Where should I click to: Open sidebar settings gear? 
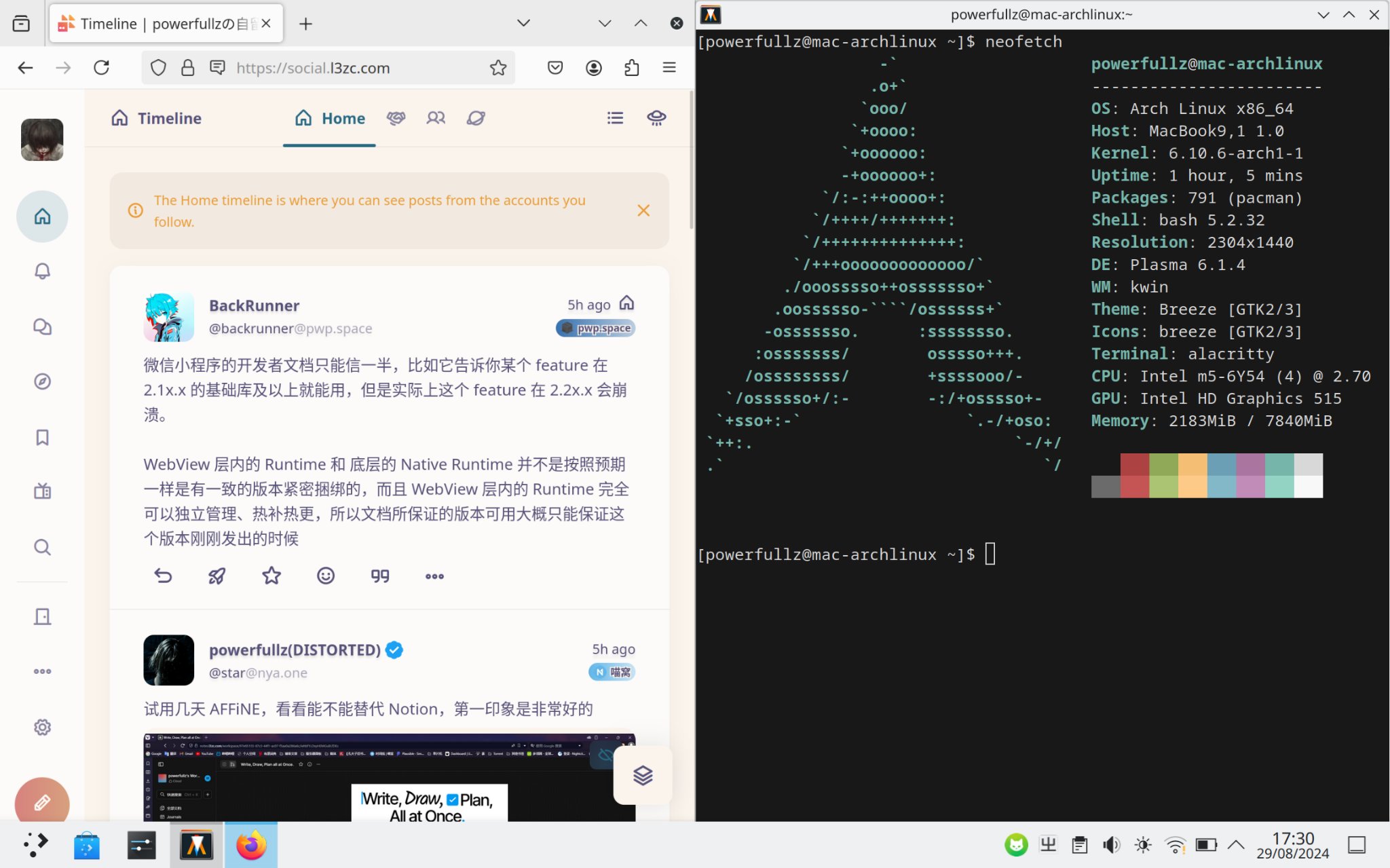tap(42, 728)
